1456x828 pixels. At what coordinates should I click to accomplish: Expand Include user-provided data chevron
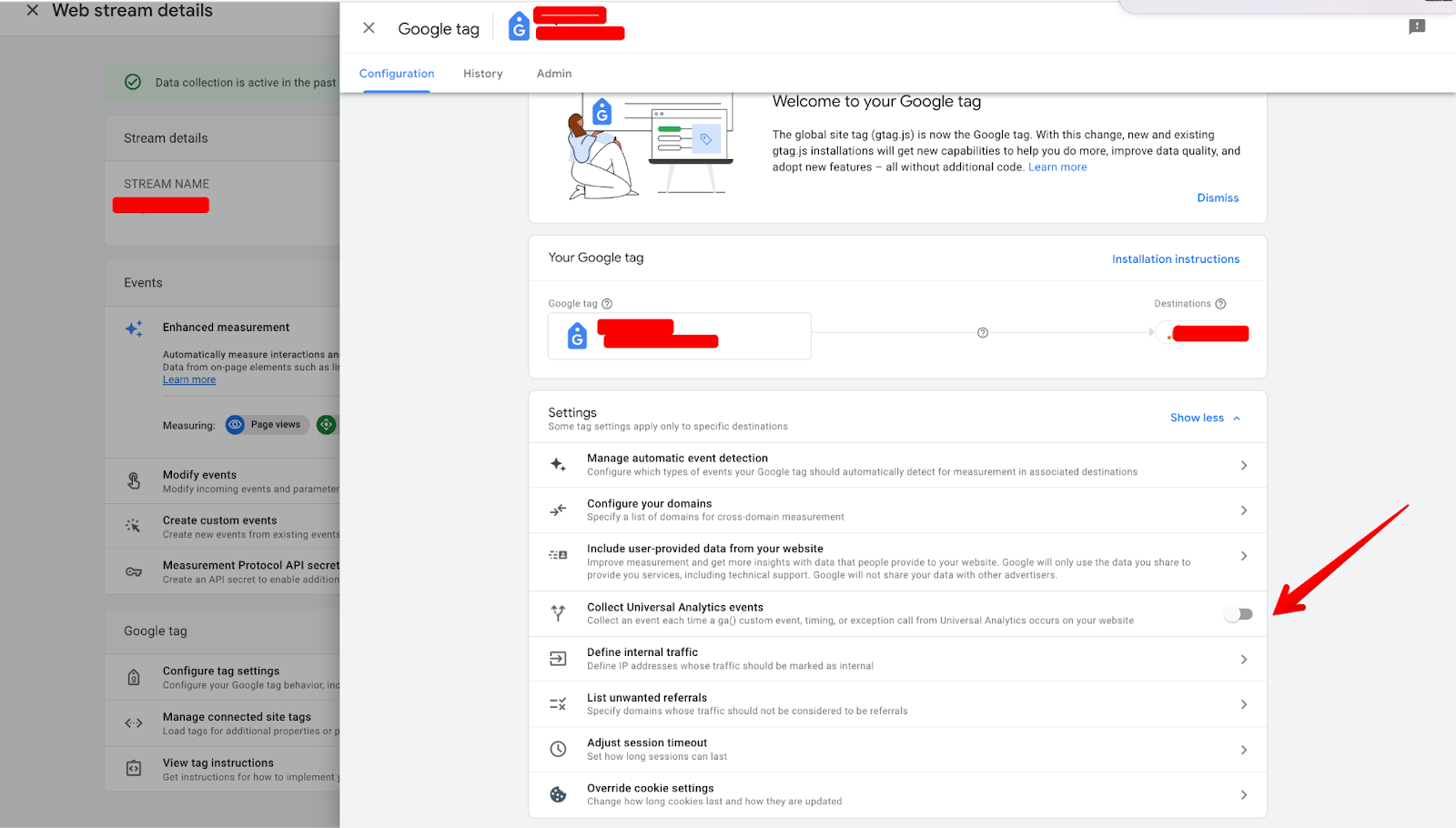(x=1244, y=556)
